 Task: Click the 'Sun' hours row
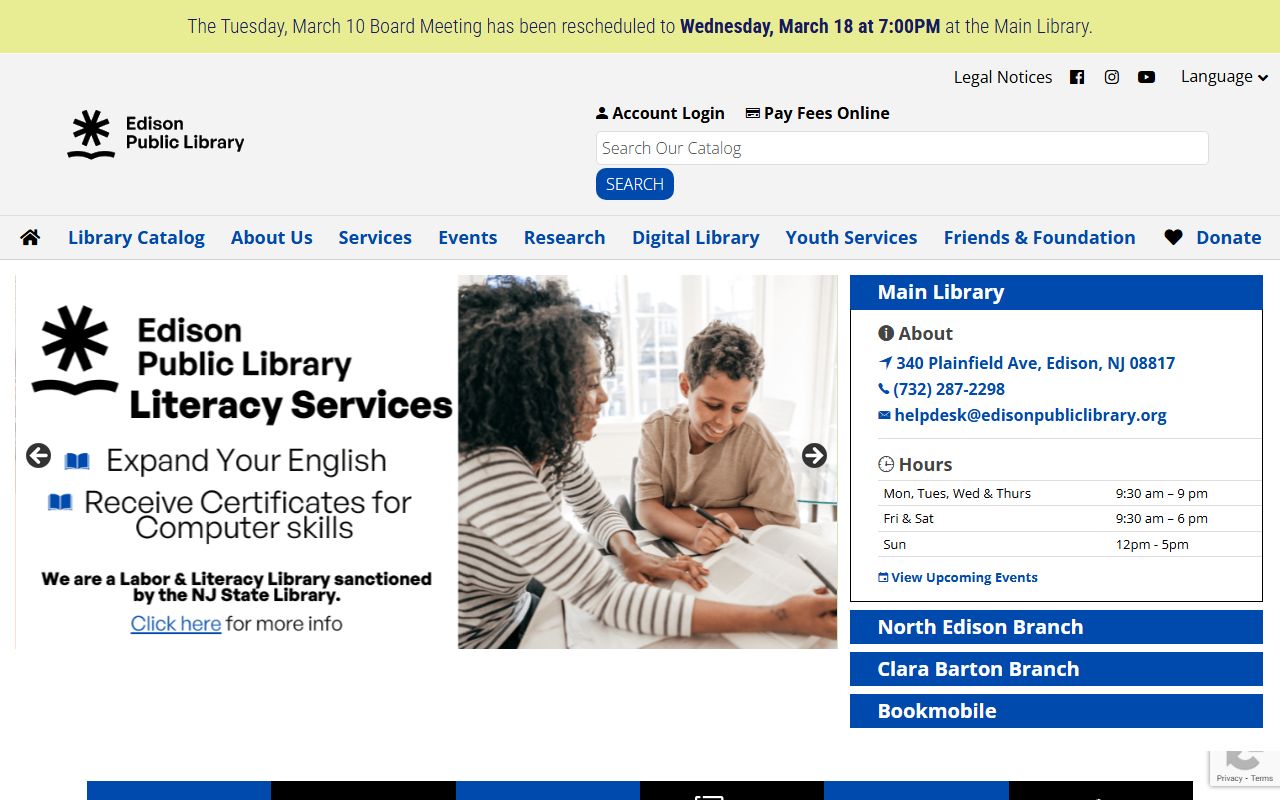[1070, 544]
